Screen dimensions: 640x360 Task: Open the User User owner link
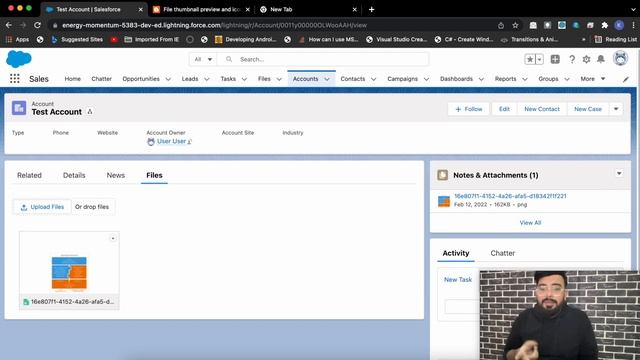[x=171, y=141]
